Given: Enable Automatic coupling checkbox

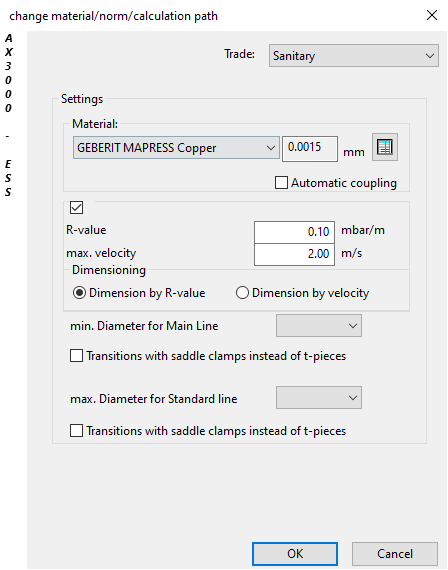Looking at the screenshot, I should point(281,182).
